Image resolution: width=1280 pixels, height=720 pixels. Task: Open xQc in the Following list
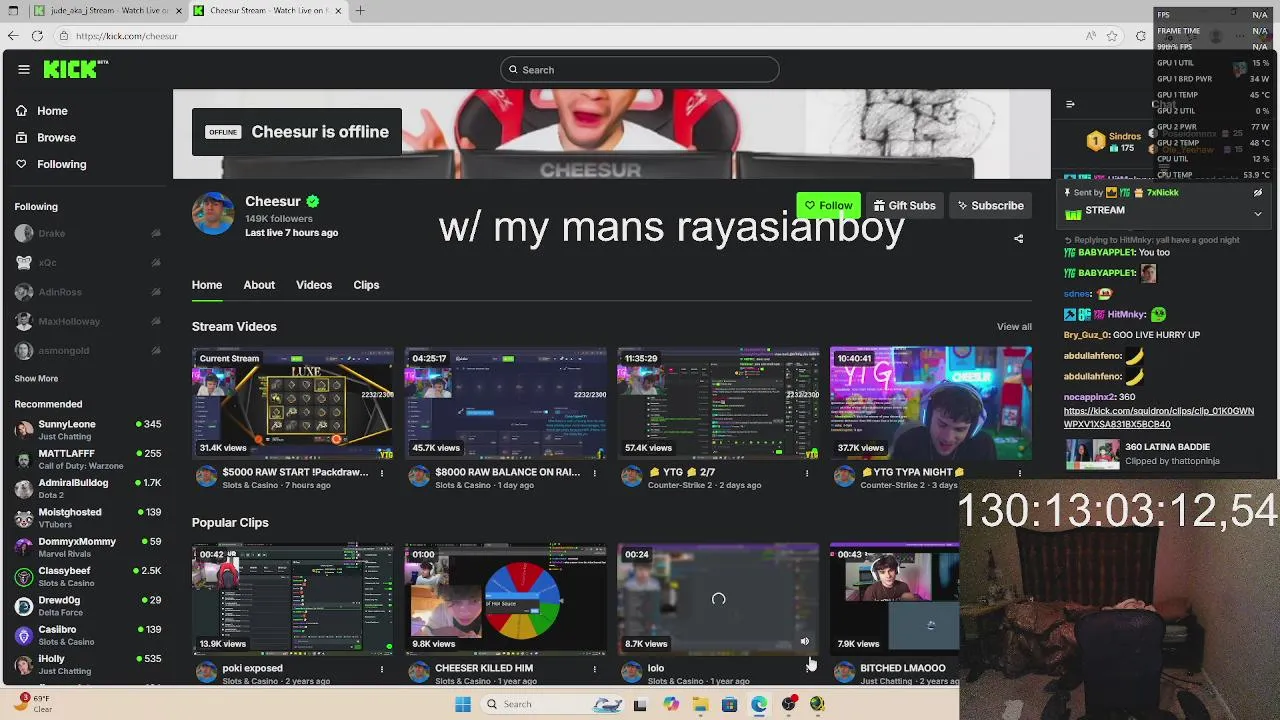[x=88, y=263]
